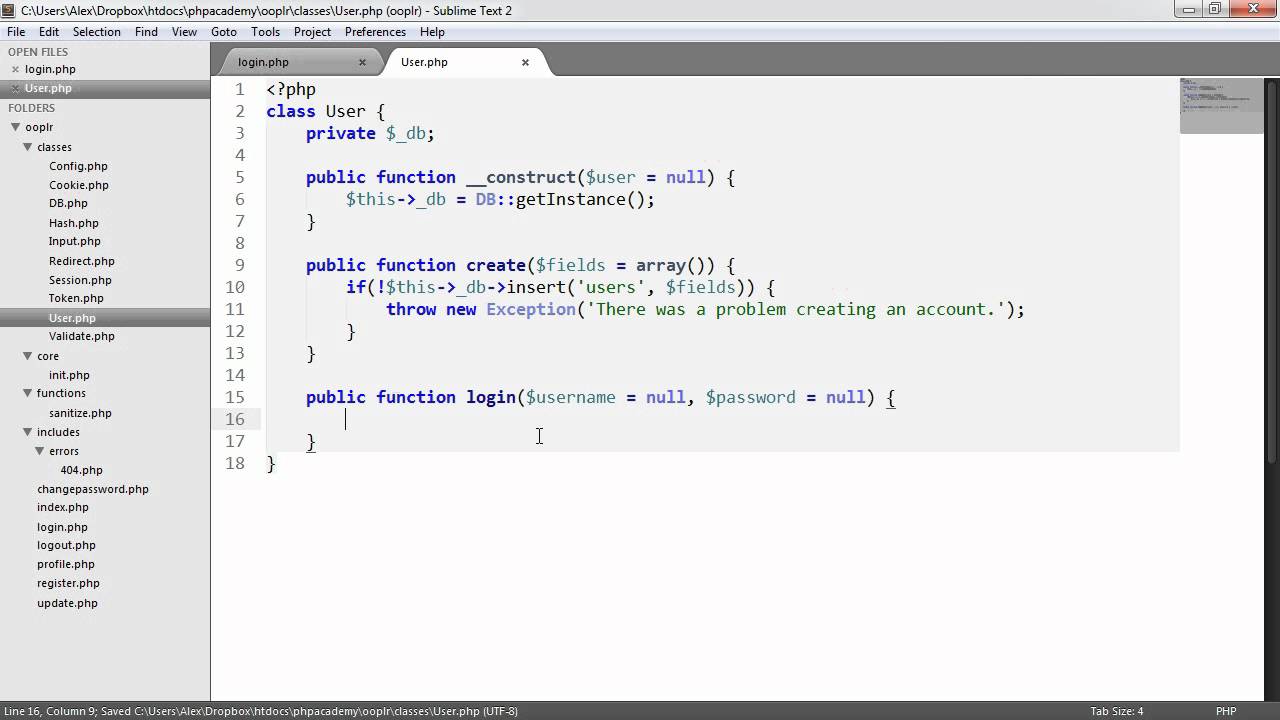Screen dimensions: 1280x720
Task: Change the PHP syntax in status bar
Action: (1225, 711)
